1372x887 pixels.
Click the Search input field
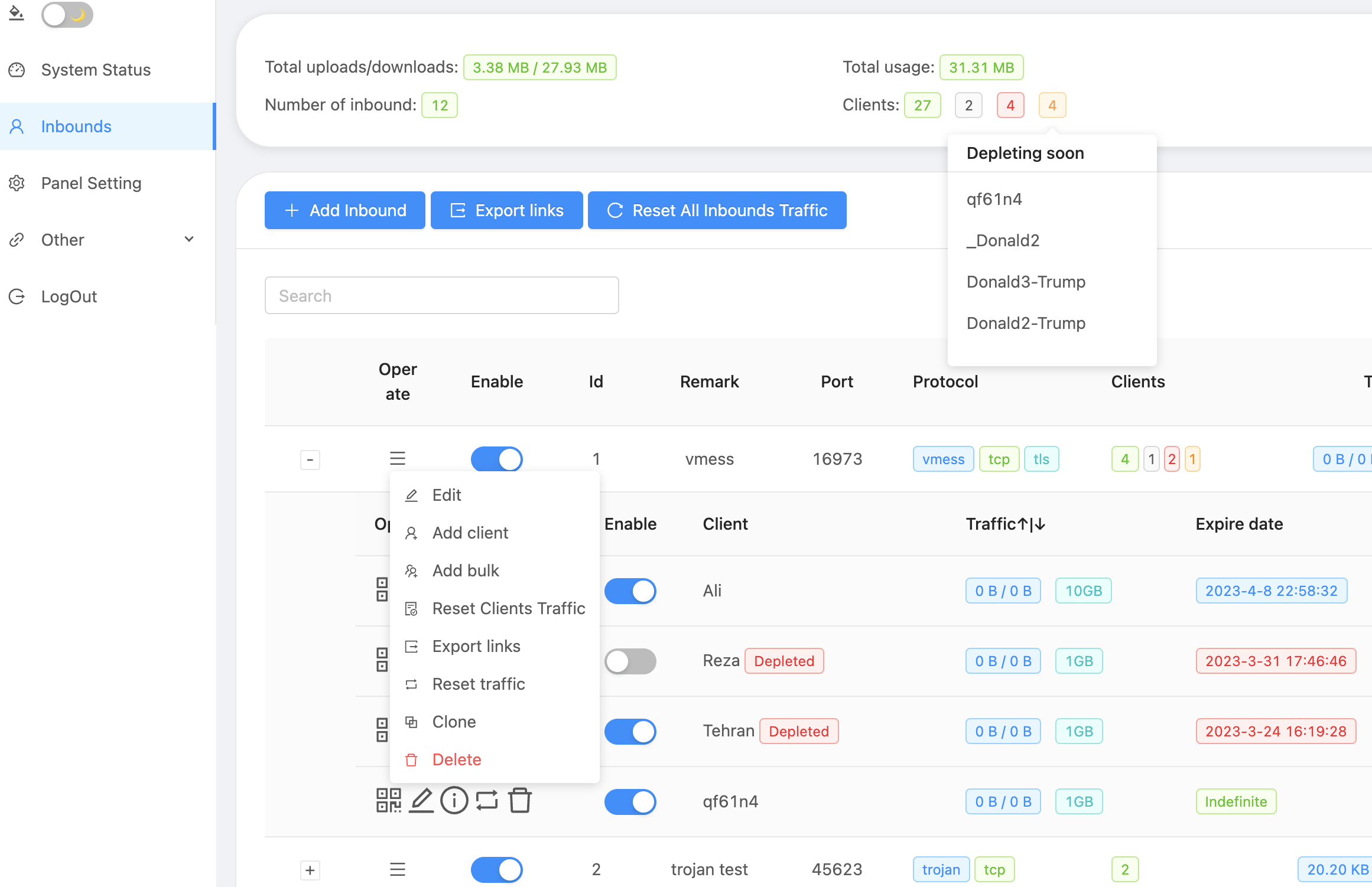click(441, 295)
